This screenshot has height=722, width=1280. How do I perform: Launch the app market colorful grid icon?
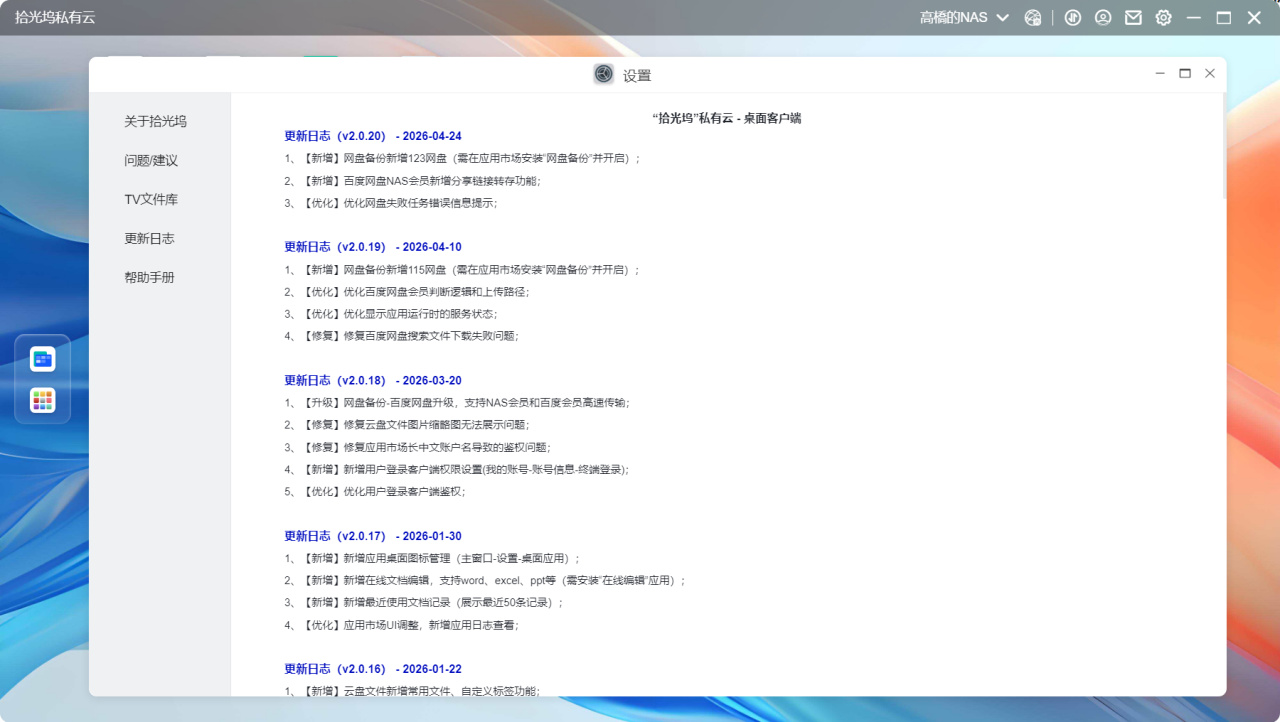click(x=43, y=401)
